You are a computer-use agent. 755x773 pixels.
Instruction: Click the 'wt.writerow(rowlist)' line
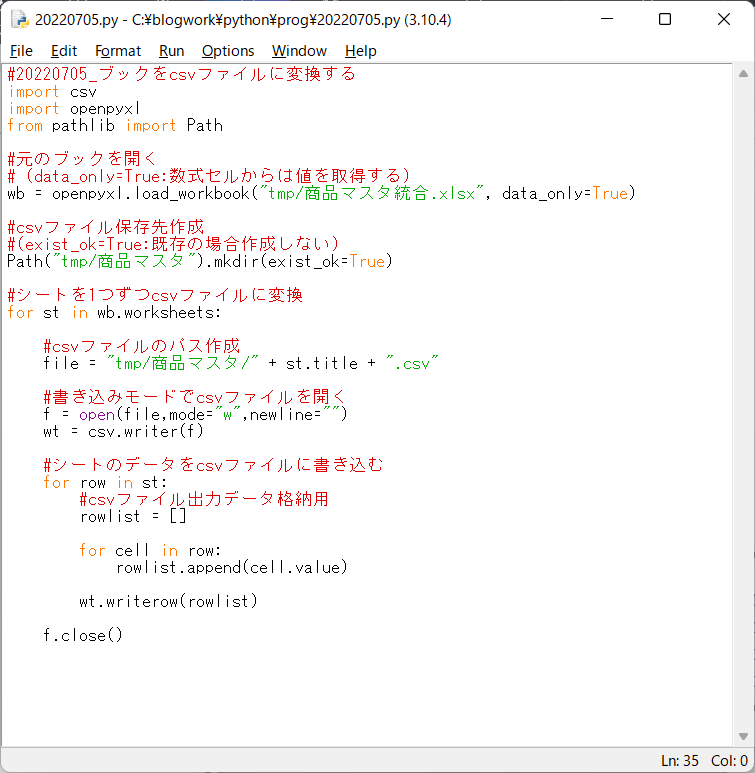169,601
